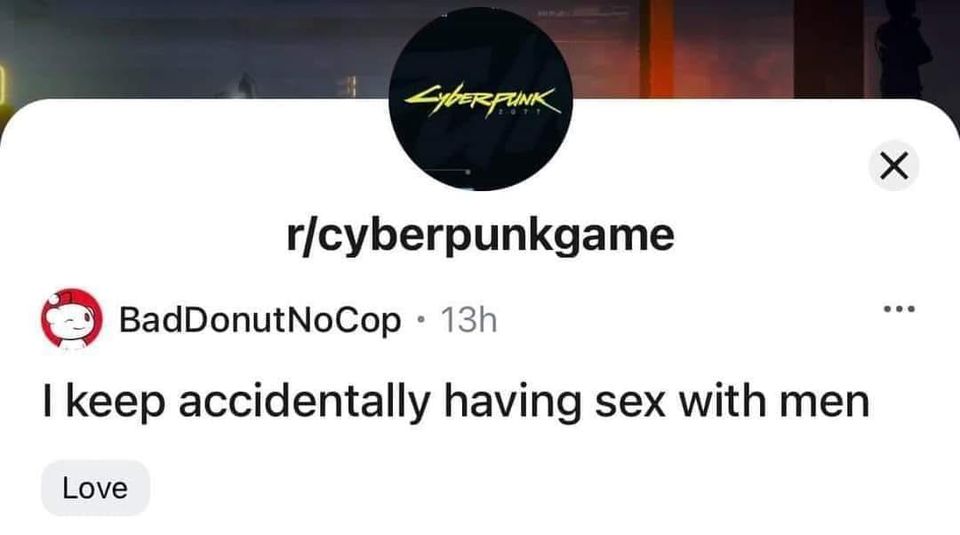Click the word accidentally in the title
Viewport: 960px width, 535px height.
304,402
